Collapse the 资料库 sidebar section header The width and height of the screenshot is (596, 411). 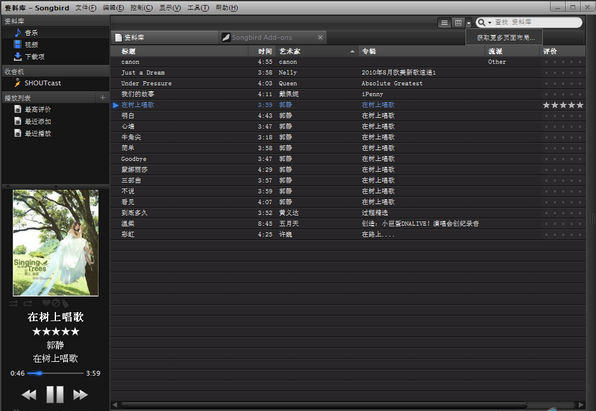[55, 21]
